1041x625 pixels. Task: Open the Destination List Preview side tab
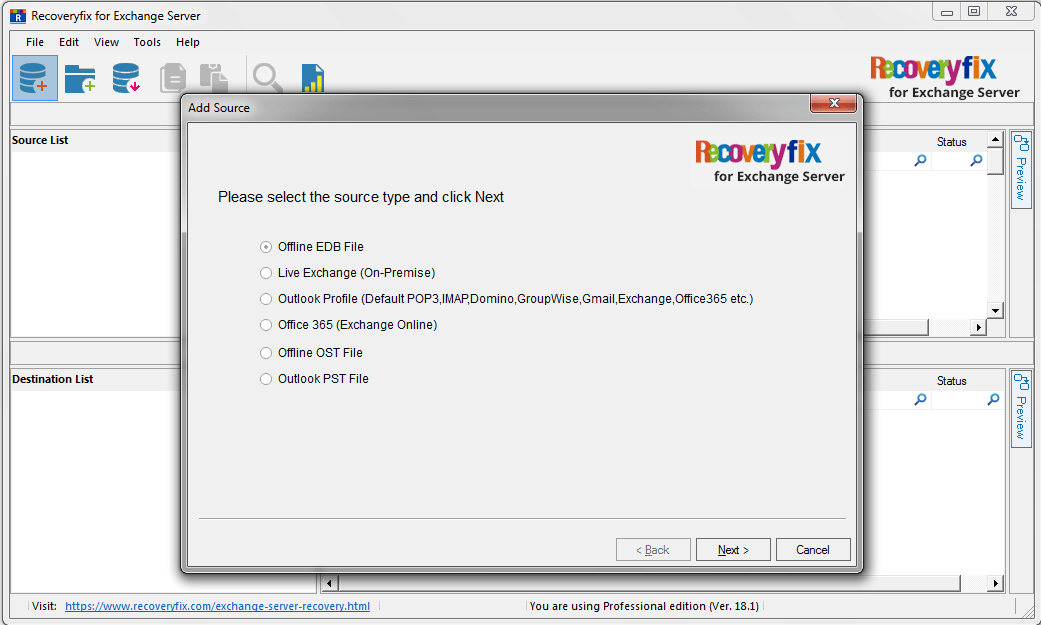pos(1021,409)
